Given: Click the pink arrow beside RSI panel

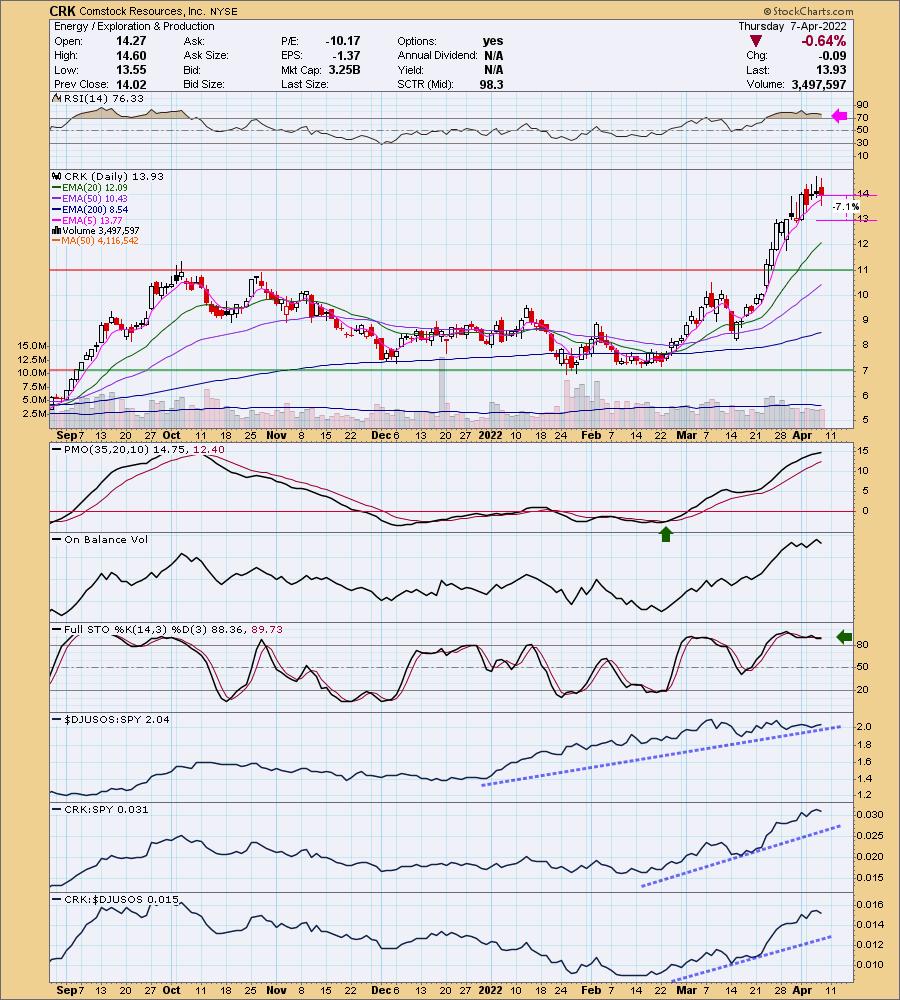Looking at the screenshot, I should (x=839, y=116).
